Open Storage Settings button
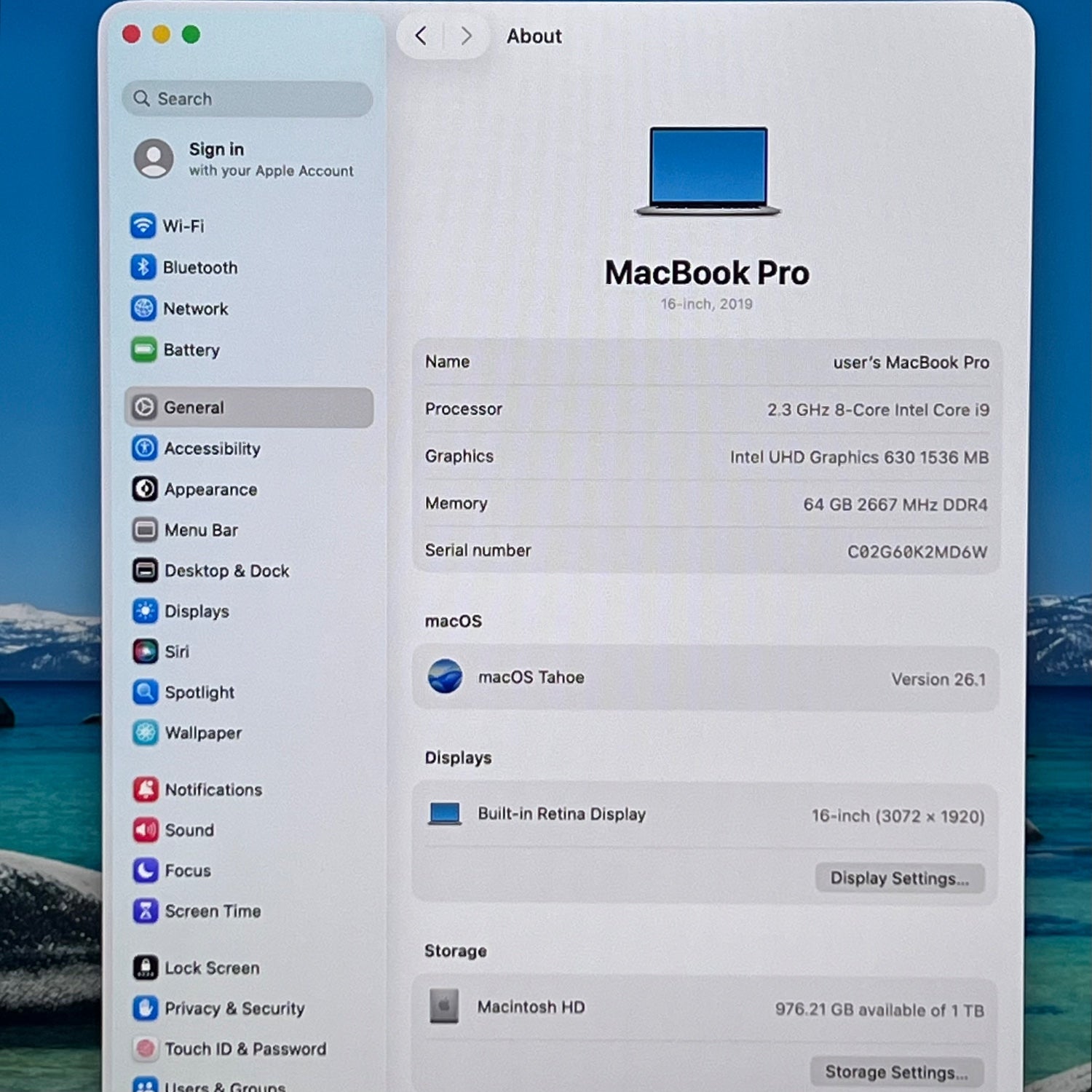This screenshot has width=1092, height=1092. tap(896, 1072)
